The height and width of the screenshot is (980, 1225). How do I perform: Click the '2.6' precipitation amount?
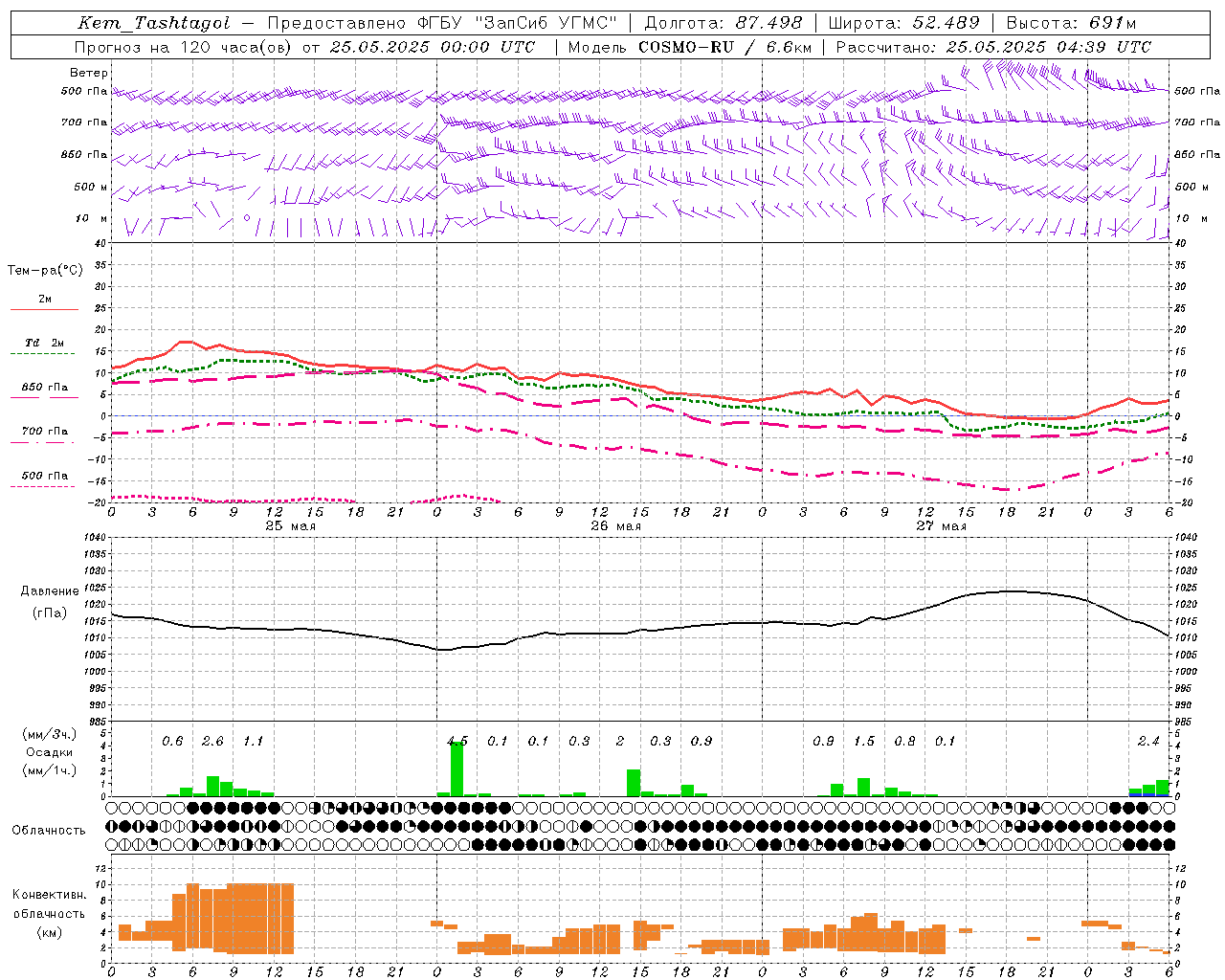point(212,742)
